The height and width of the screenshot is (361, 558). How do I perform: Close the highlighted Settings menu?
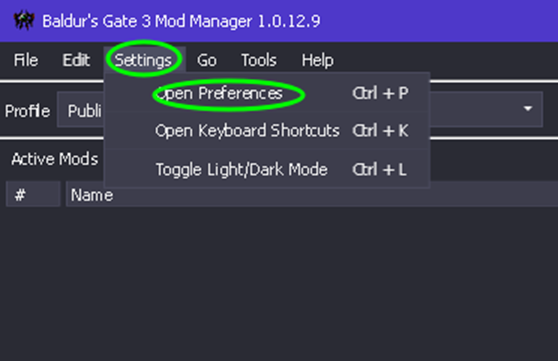point(143,60)
